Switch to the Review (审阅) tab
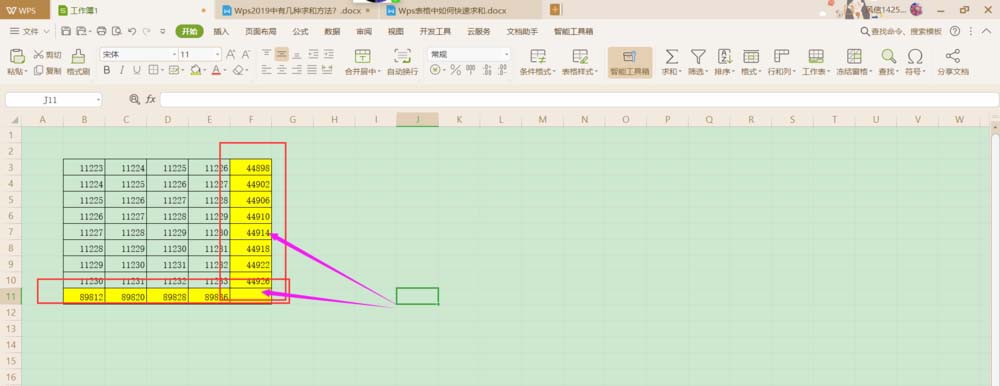 tap(364, 31)
